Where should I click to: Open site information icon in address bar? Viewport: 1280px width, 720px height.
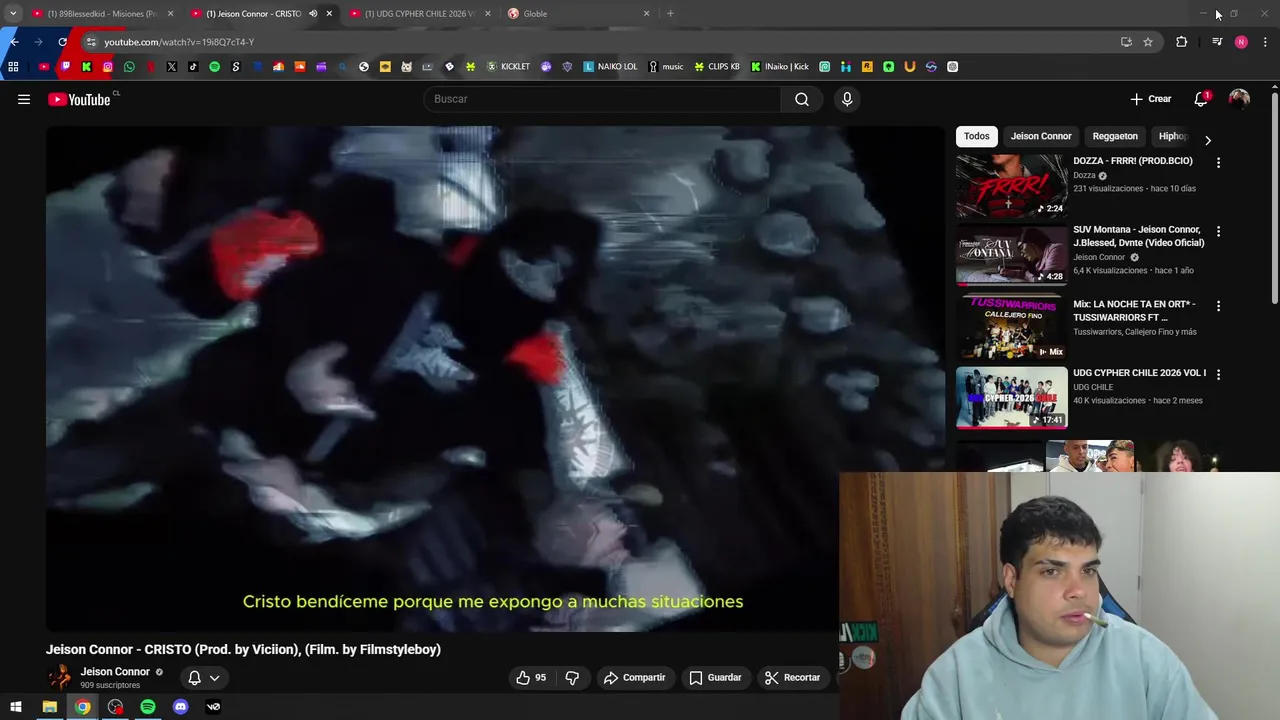tap(91, 42)
